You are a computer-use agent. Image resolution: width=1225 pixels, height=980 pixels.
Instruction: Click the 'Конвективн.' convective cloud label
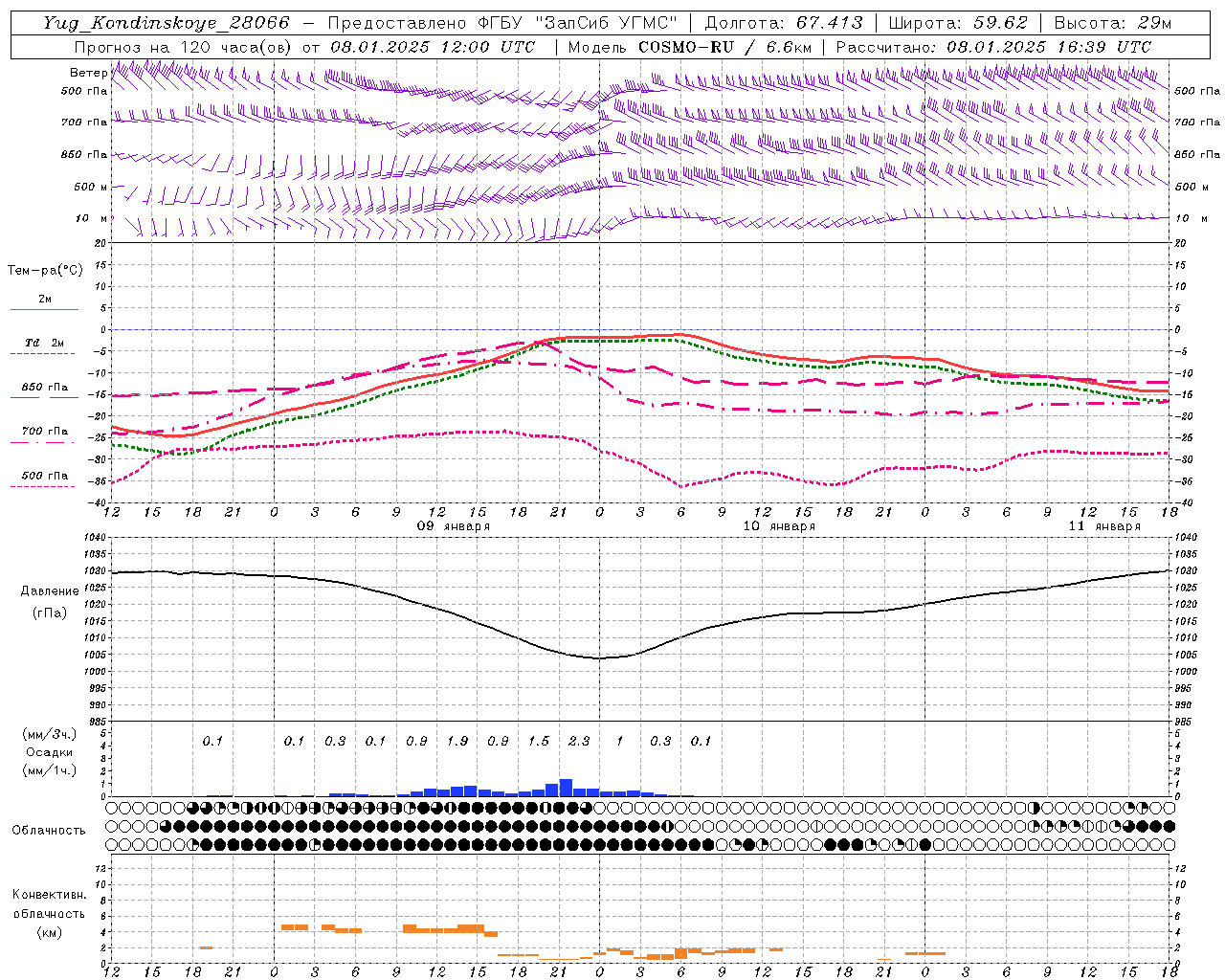(x=49, y=895)
